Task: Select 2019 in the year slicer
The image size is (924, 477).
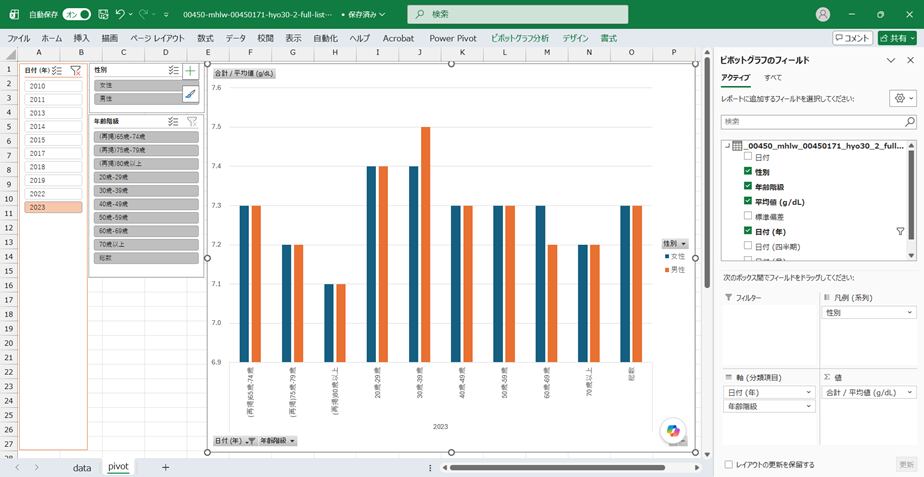Action: [x=53, y=180]
